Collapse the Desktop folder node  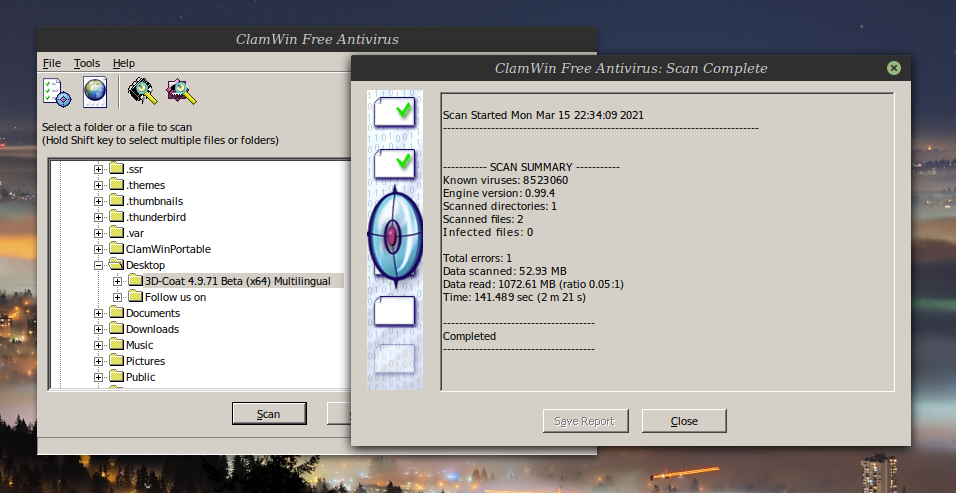(x=98, y=265)
